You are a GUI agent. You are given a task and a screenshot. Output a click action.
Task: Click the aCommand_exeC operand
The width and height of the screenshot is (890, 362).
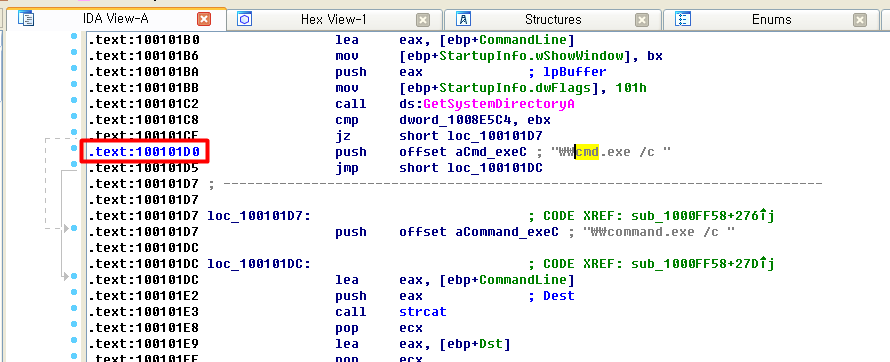click(x=507, y=232)
